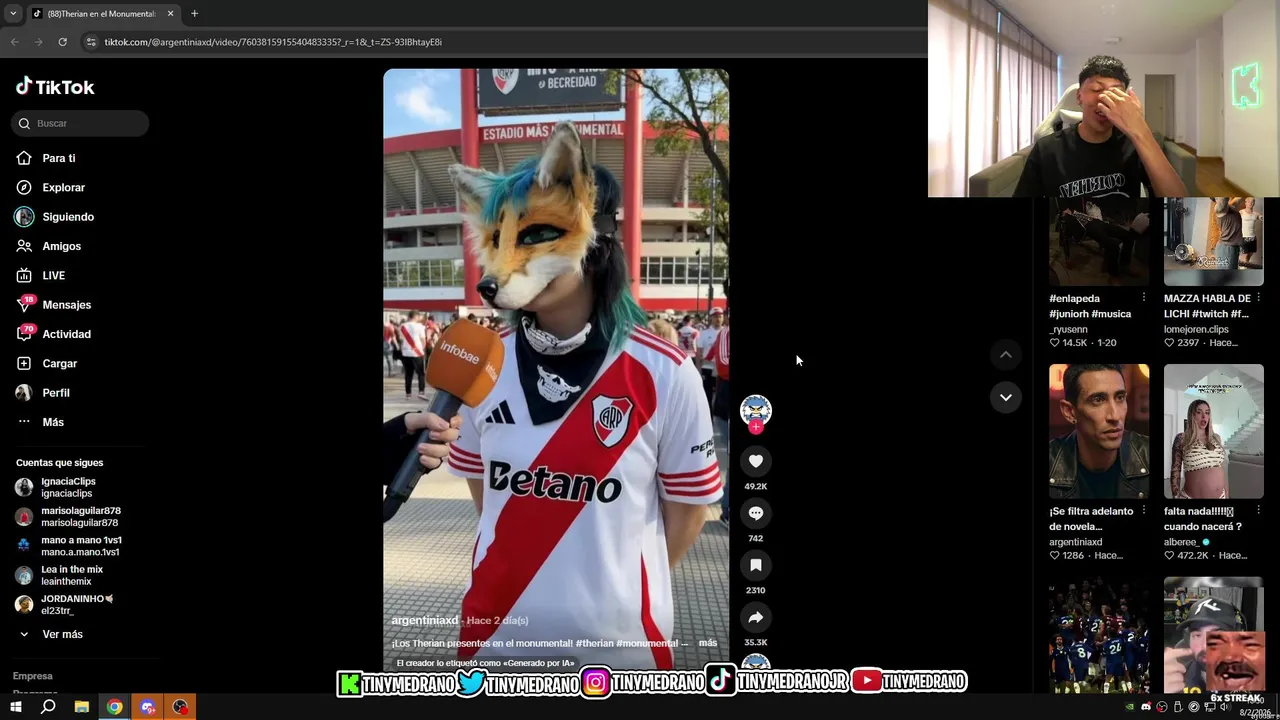
Task: Select the 'Therian en el Monumental' browser tab
Action: 103,14
